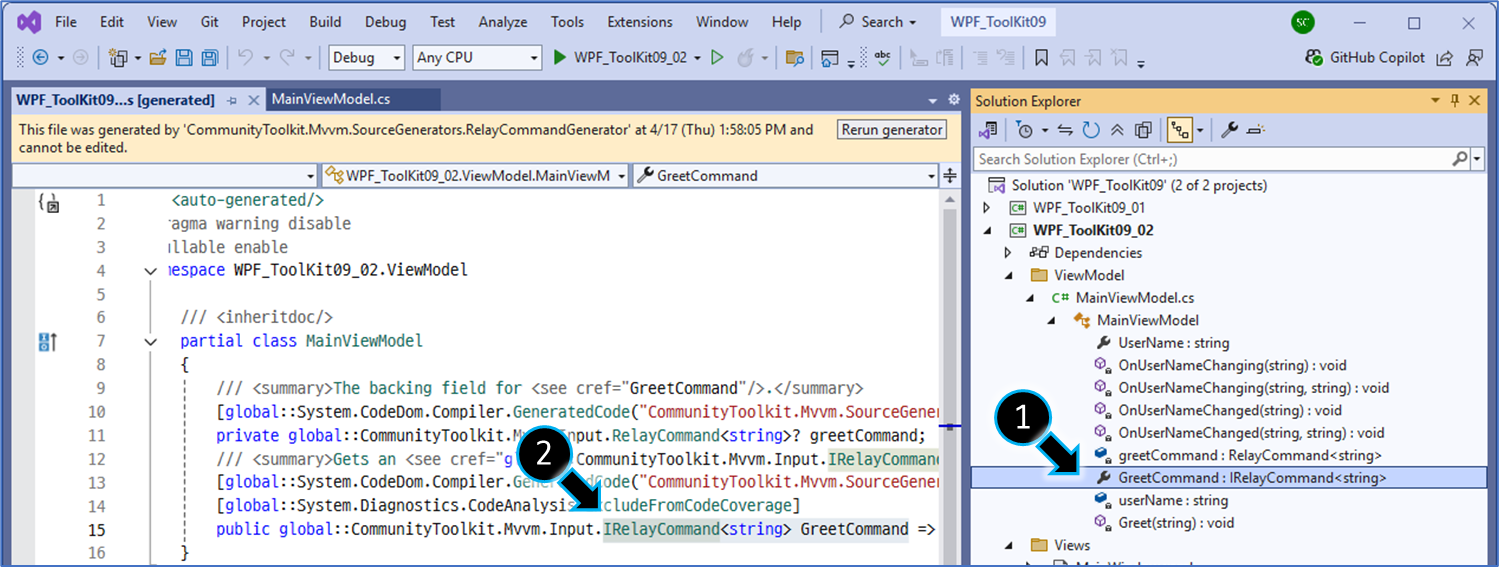Toggle the highlighted class view nesting button
The image size is (1499, 567).
pos(1181,130)
